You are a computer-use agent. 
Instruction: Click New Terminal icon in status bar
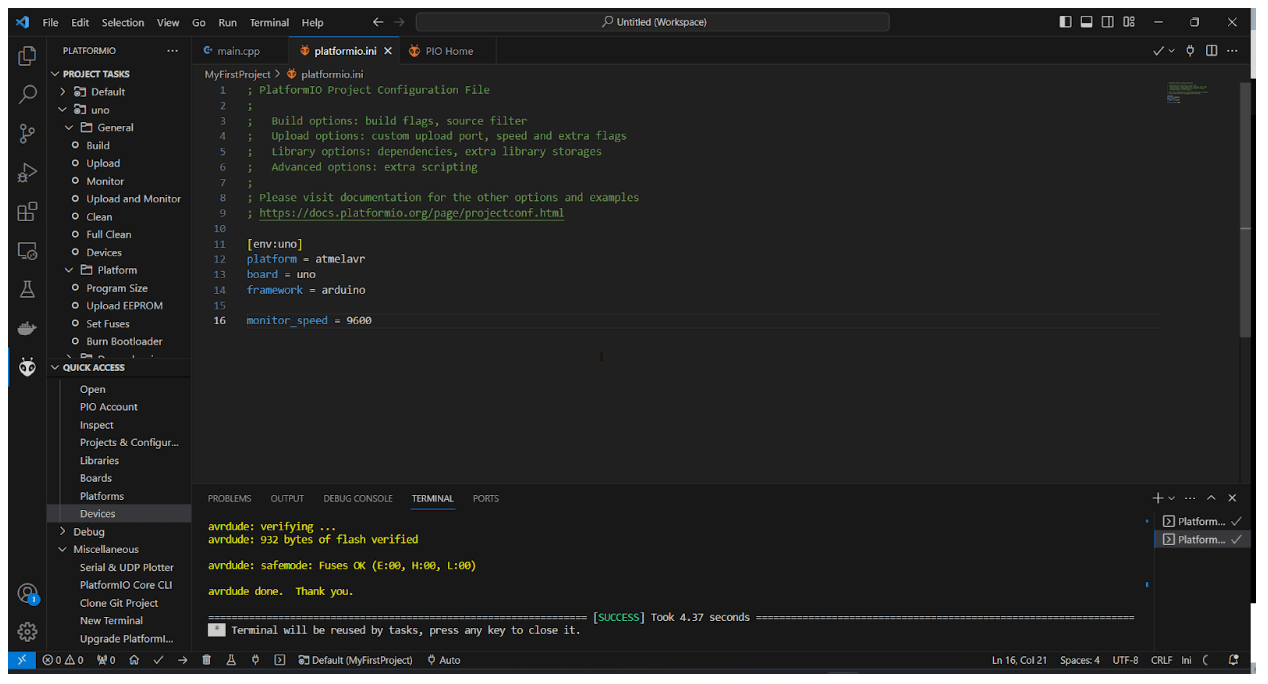279,660
